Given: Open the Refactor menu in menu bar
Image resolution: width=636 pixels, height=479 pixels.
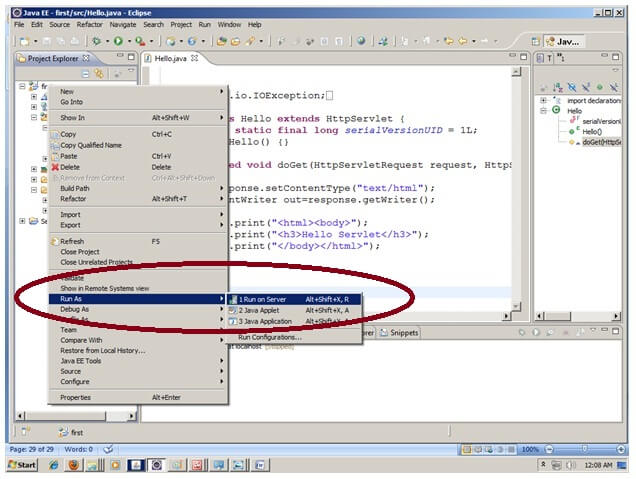Looking at the screenshot, I should tap(90, 24).
